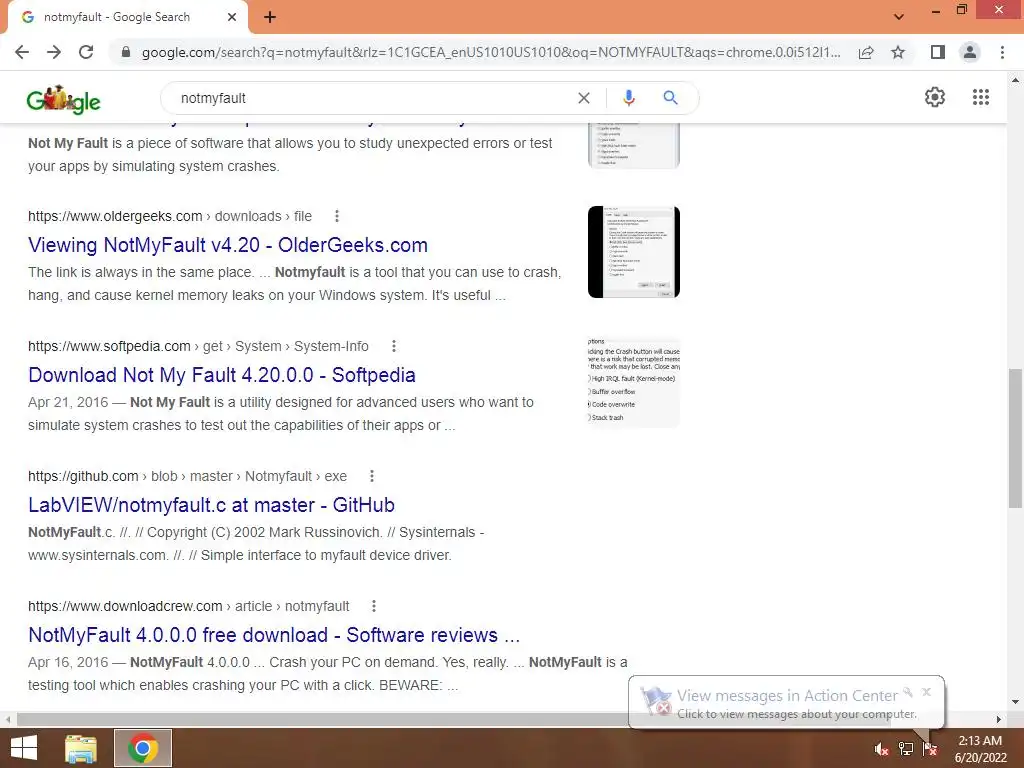
Task: Click the https://www.oldergeeks.com breadcrumb URL
Action: (115, 216)
